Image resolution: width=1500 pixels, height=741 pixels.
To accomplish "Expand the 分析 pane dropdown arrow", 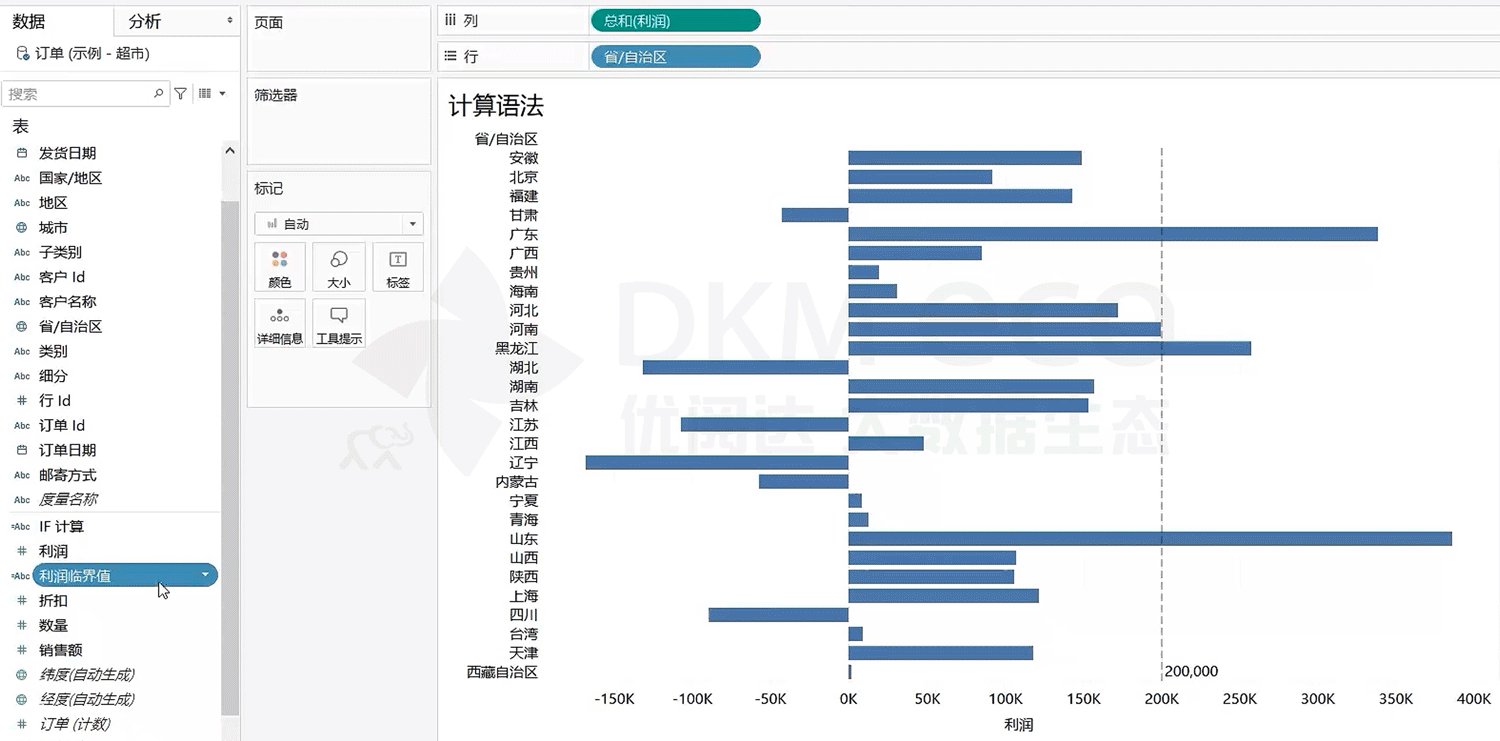I will coord(230,21).
